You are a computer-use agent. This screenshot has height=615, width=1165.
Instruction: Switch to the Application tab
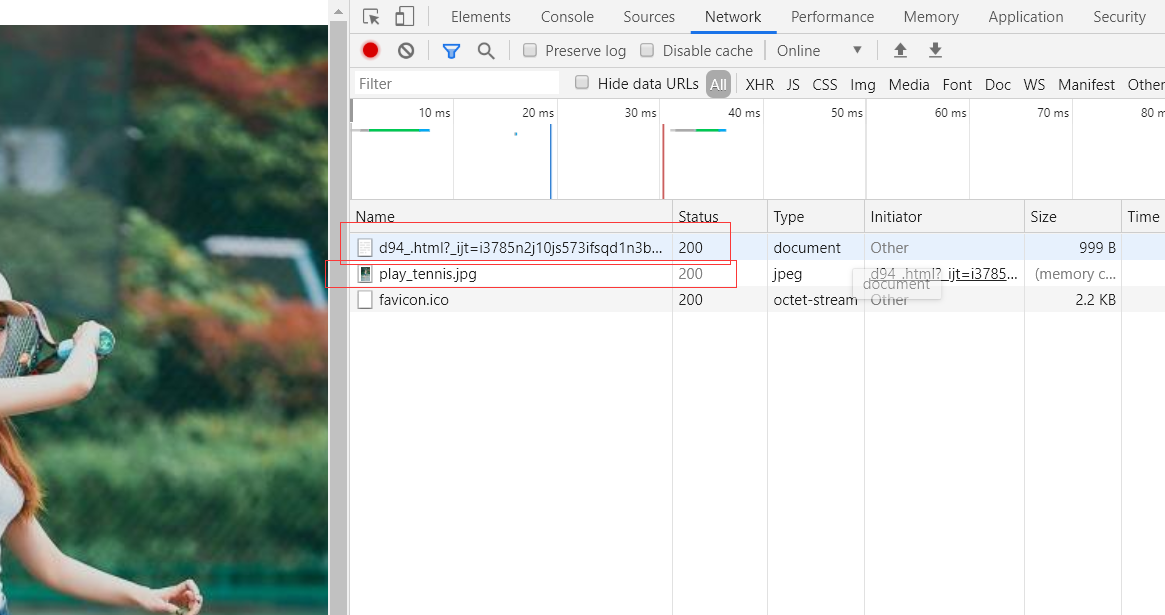pyautogui.click(x=1025, y=16)
